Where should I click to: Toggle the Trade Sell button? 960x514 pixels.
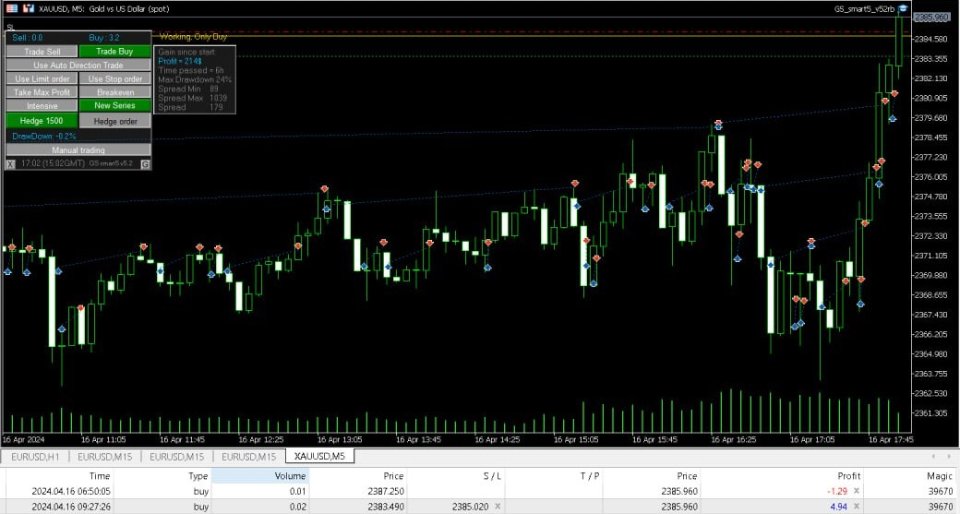pos(42,51)
